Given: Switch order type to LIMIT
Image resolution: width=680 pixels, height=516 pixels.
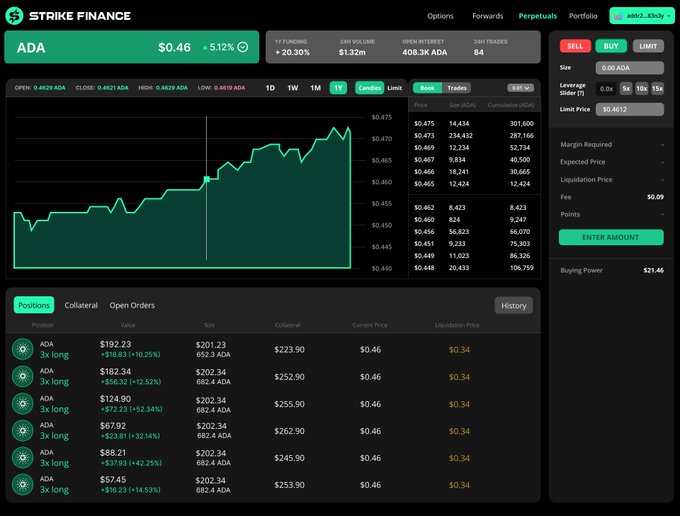Looking at the screenshot, I should click(648, 46).
